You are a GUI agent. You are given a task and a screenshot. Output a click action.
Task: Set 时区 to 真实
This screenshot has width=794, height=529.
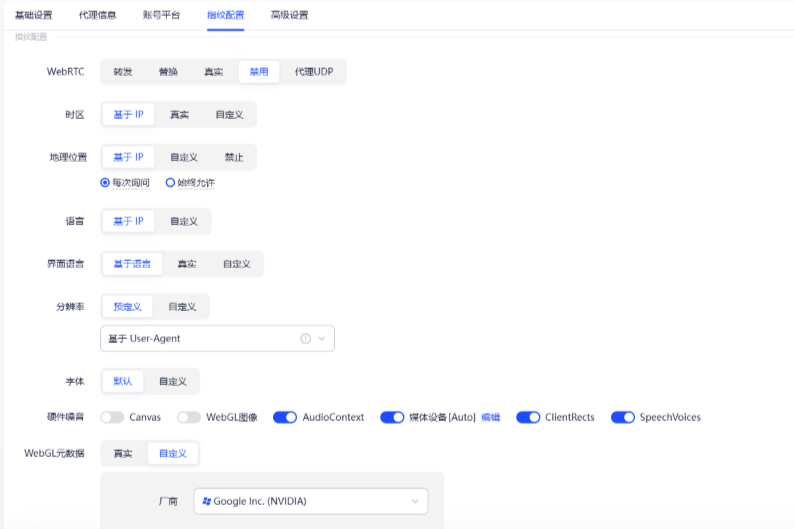(x=179, y=115)
